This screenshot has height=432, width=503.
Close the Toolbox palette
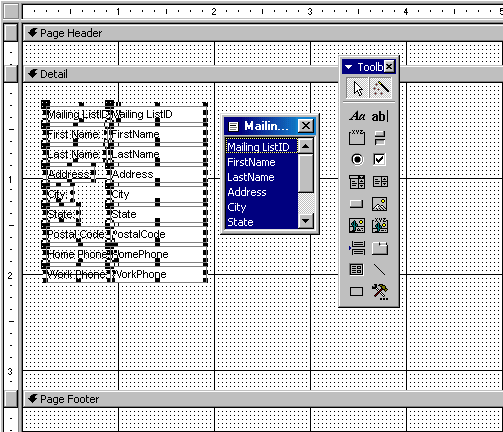coord(389,67)
